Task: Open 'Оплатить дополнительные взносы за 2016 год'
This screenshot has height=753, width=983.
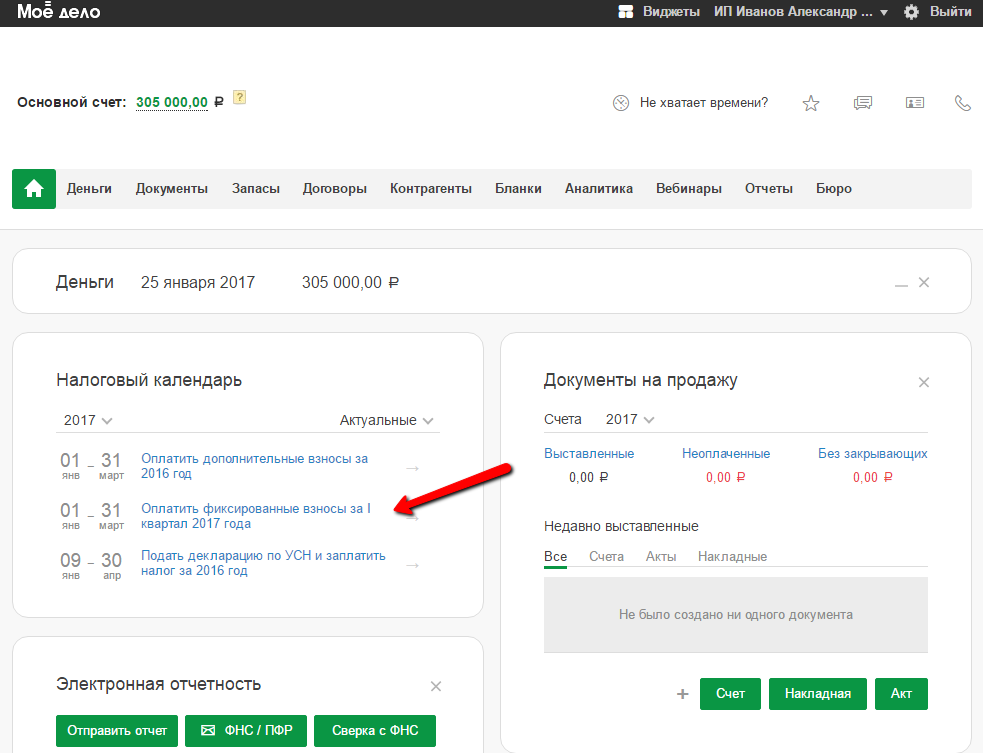Action: click(255, 466)
